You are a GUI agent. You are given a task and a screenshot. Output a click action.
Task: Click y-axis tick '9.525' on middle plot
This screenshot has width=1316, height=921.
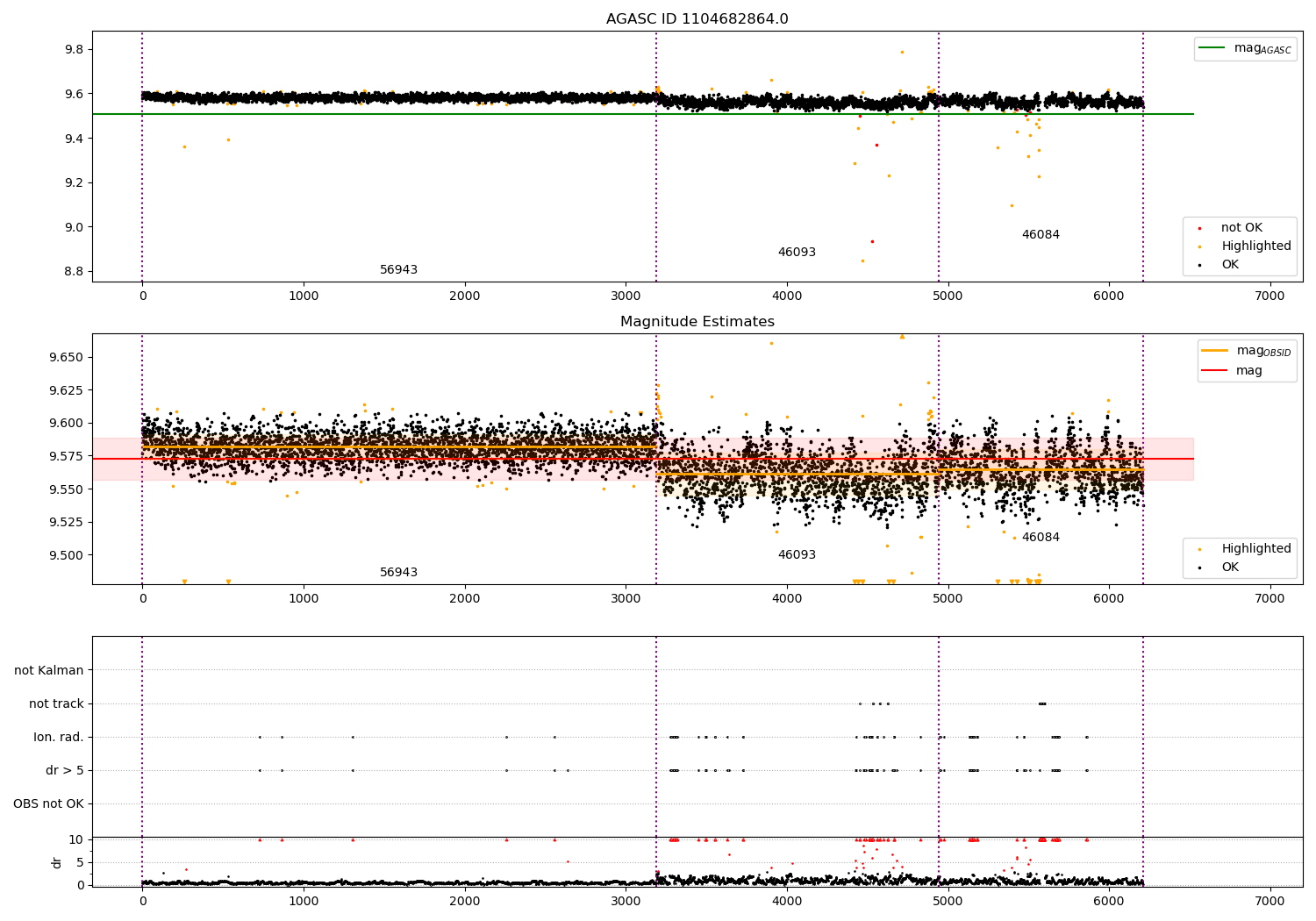point(67,523)
